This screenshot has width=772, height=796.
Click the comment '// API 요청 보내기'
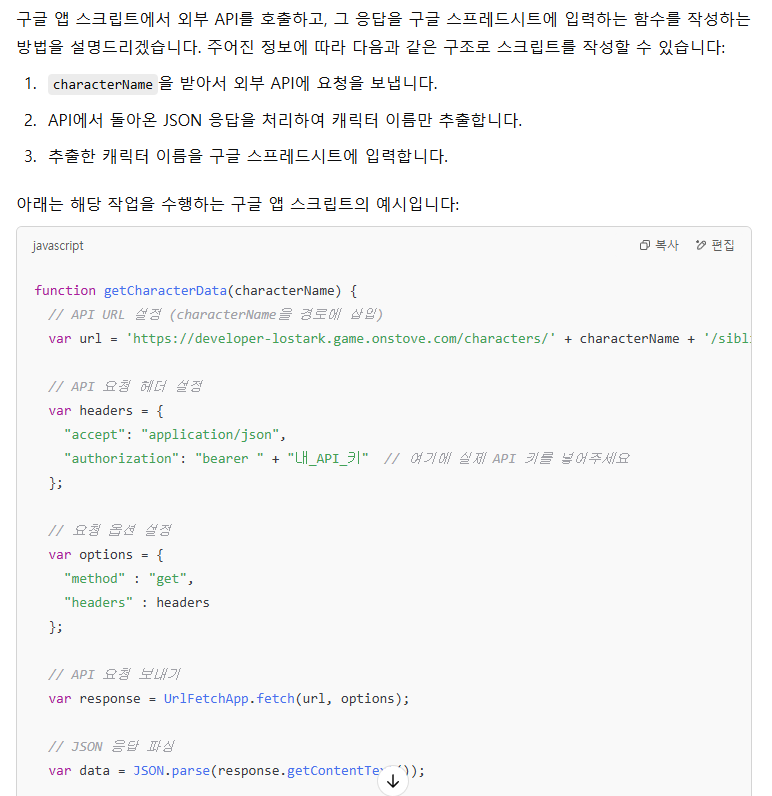tap(114, 675)
